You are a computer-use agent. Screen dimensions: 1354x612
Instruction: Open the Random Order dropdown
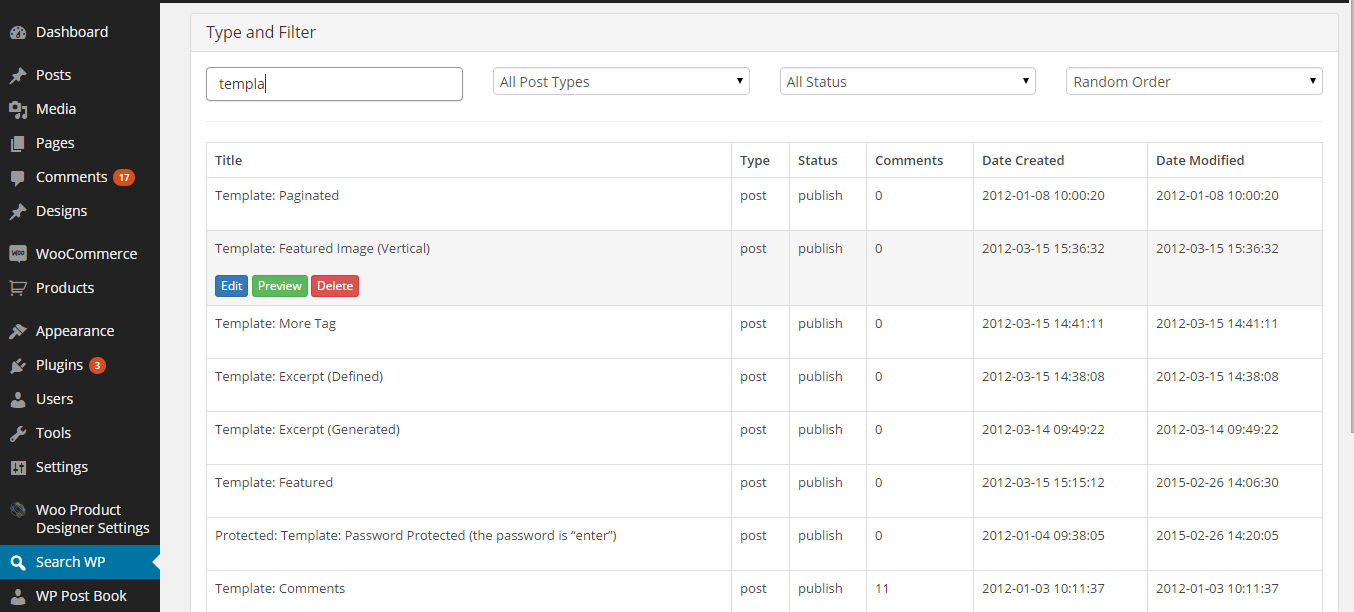(x=1194, y=82)
